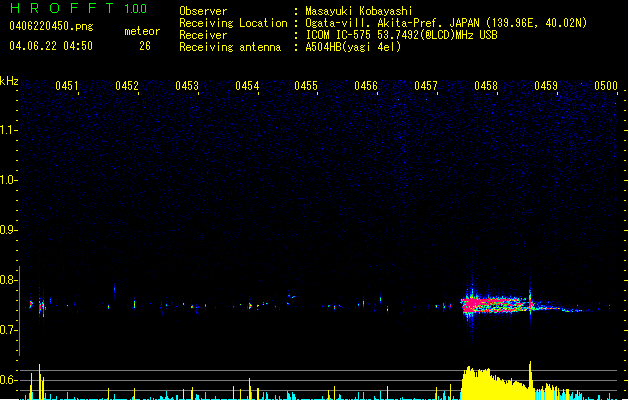Select the 0455 time axis marker
This screenshot has height=400, width=629.
click(x=306, y=87)
